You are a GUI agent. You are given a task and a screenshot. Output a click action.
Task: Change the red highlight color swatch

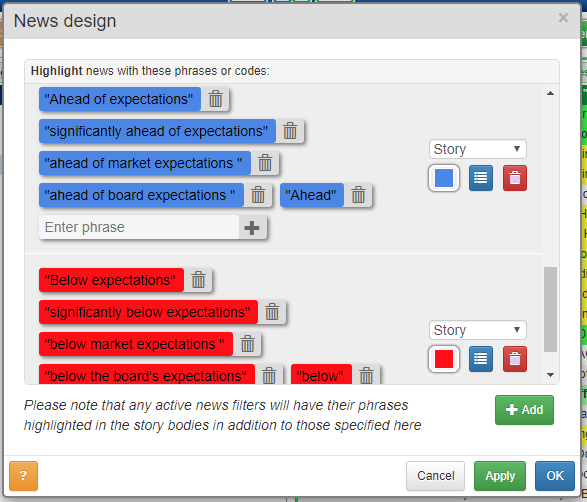tap(444, 359)
